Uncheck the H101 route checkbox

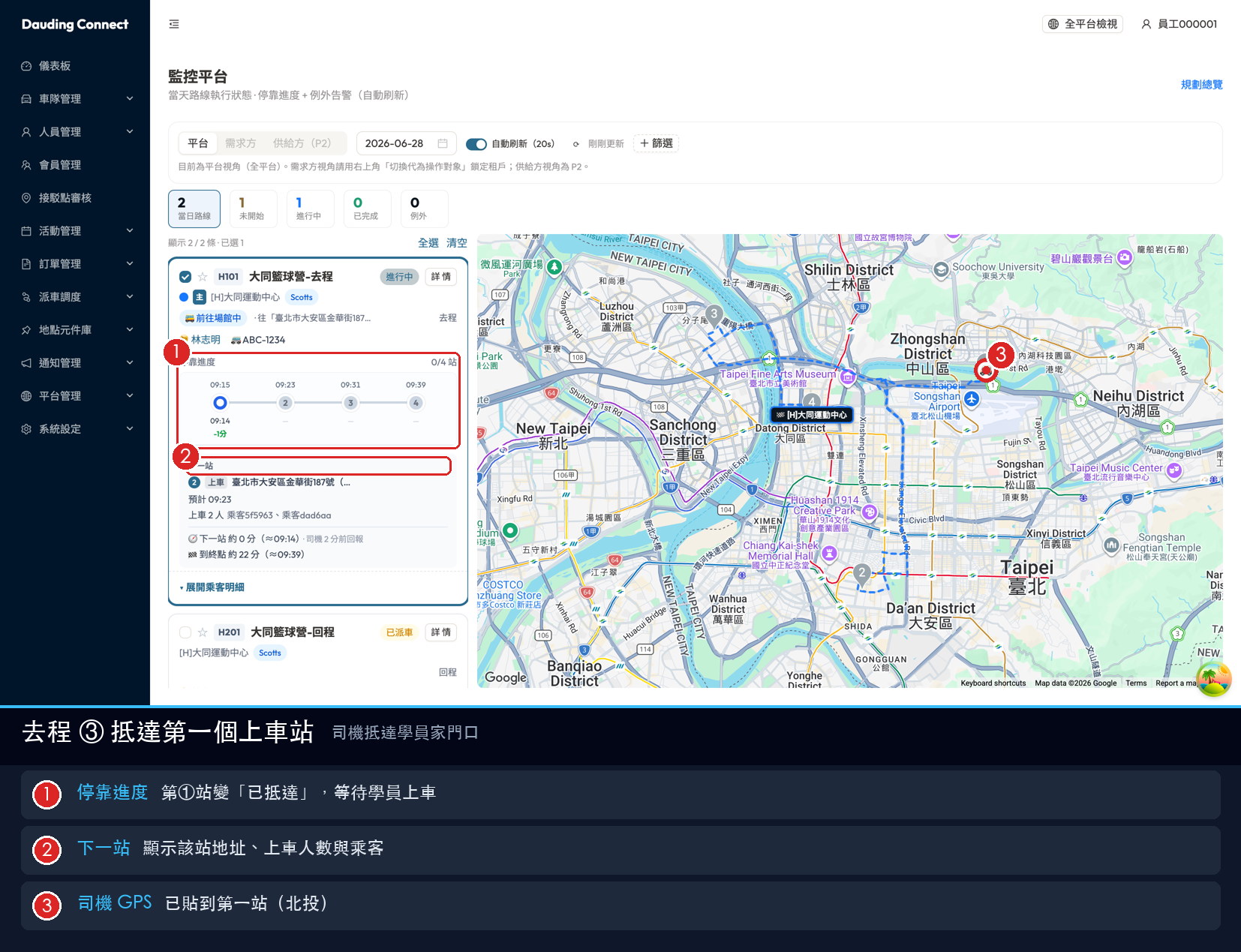pyautogui.click(x=185, y=277)
